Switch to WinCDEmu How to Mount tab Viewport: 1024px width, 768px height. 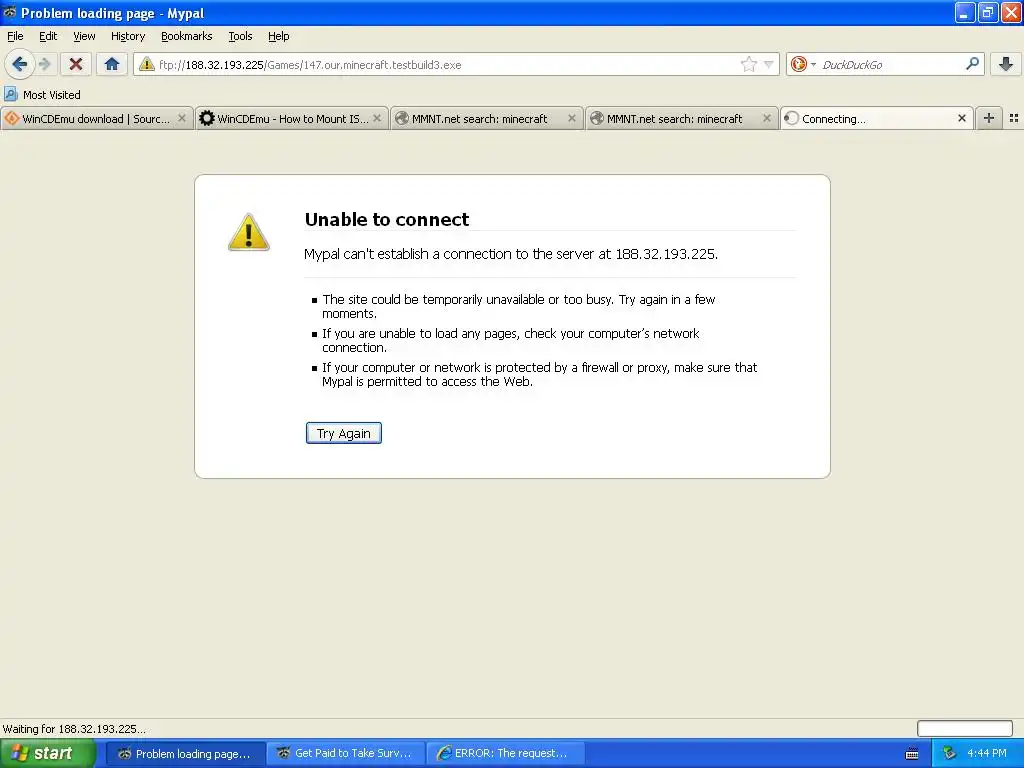[291, 119]
